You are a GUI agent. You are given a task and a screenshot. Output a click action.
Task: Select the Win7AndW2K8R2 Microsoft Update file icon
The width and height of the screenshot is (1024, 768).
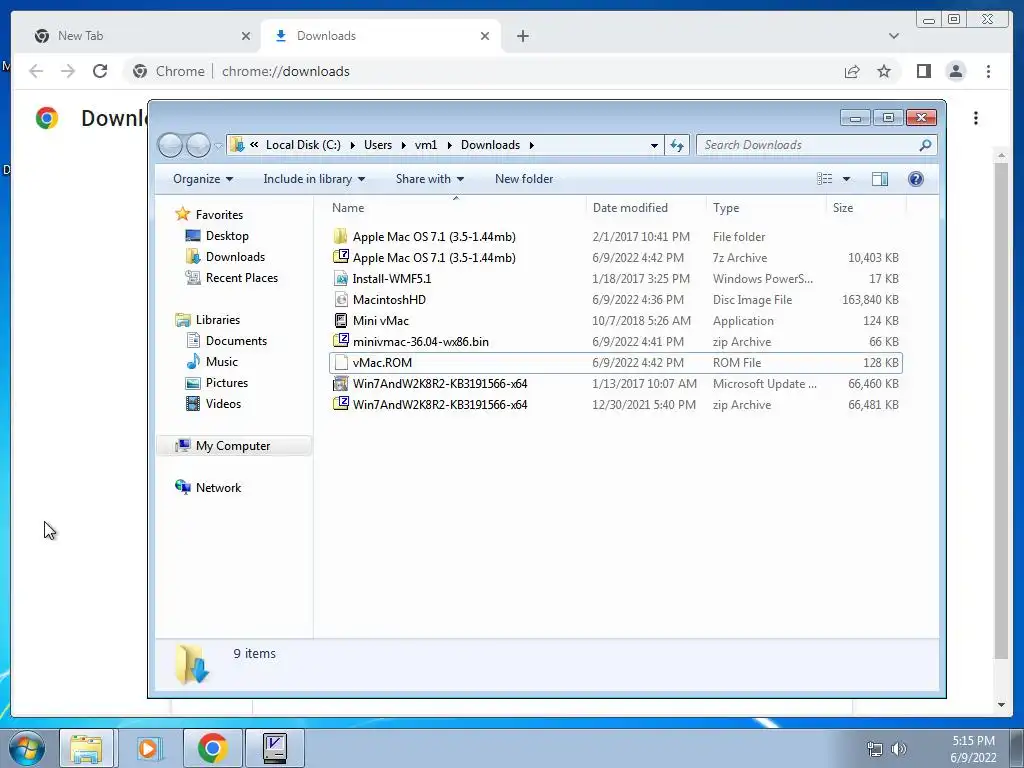coord(340,383)
